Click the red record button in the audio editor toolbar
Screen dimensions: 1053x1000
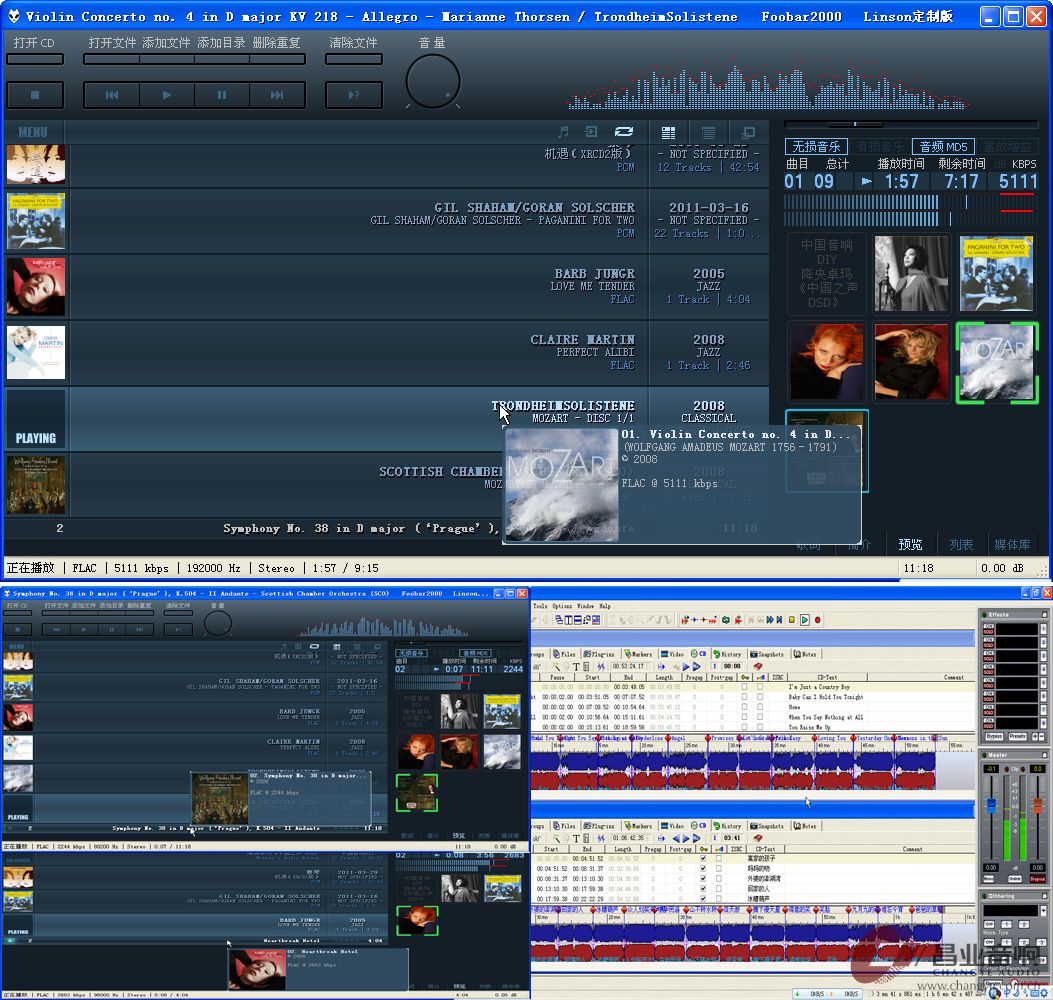pos(817,620)
